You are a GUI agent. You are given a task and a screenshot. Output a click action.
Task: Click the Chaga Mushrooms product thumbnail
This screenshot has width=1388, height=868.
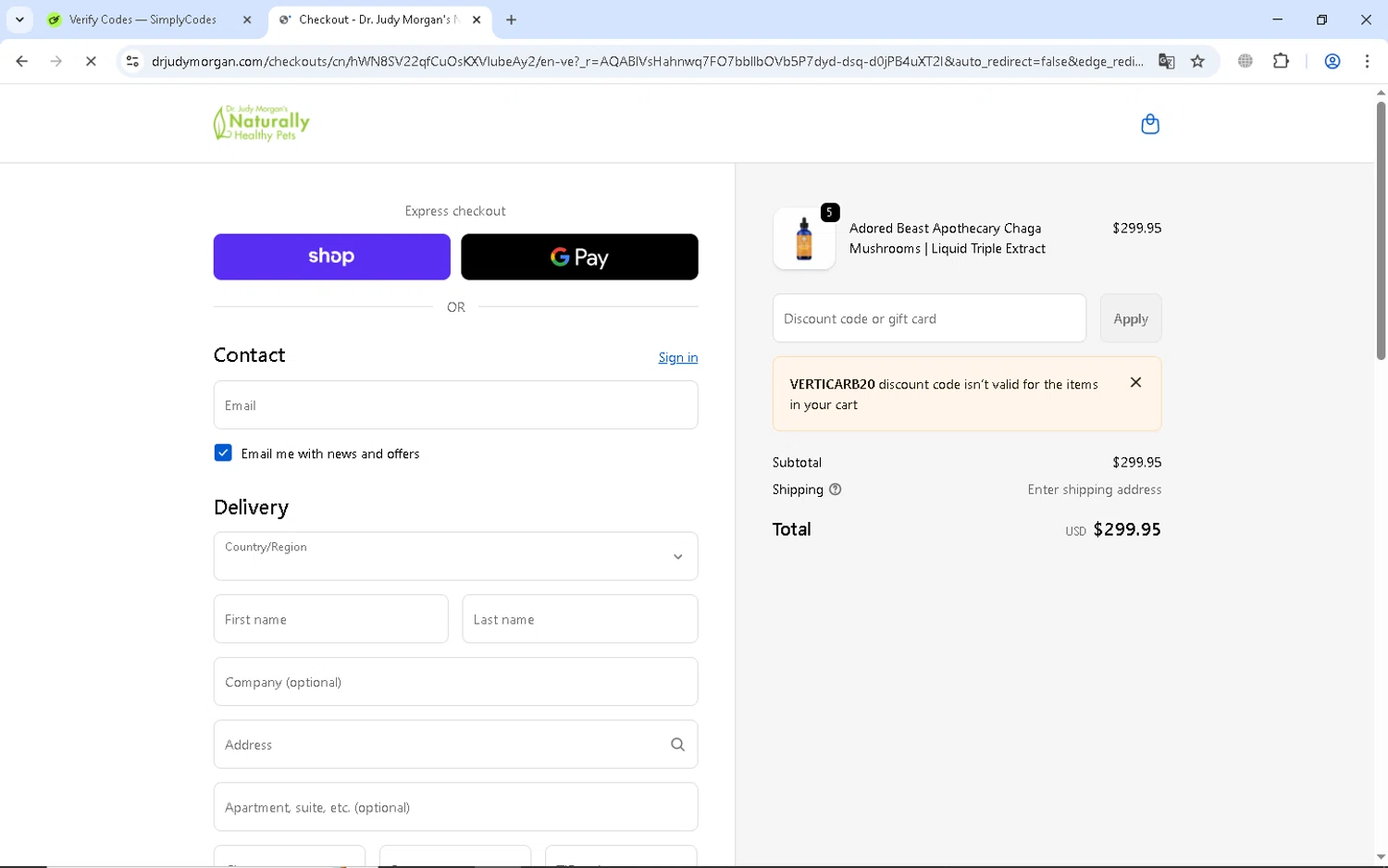(x=804, y=239)
